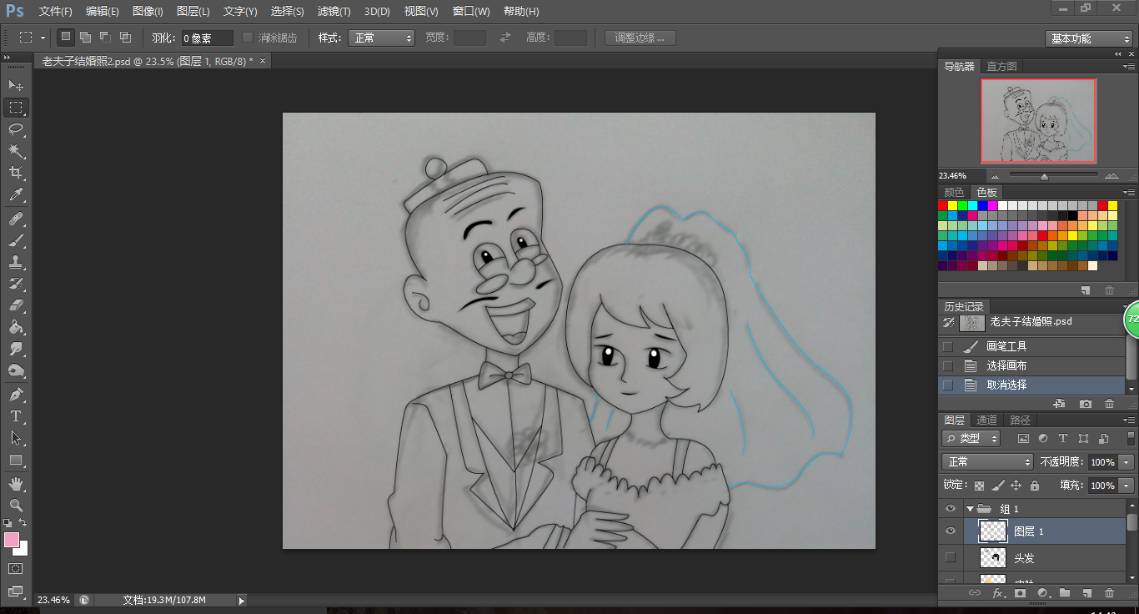Click Subtract from selection mode icon
1139x614 pixels.
point(105,37)
